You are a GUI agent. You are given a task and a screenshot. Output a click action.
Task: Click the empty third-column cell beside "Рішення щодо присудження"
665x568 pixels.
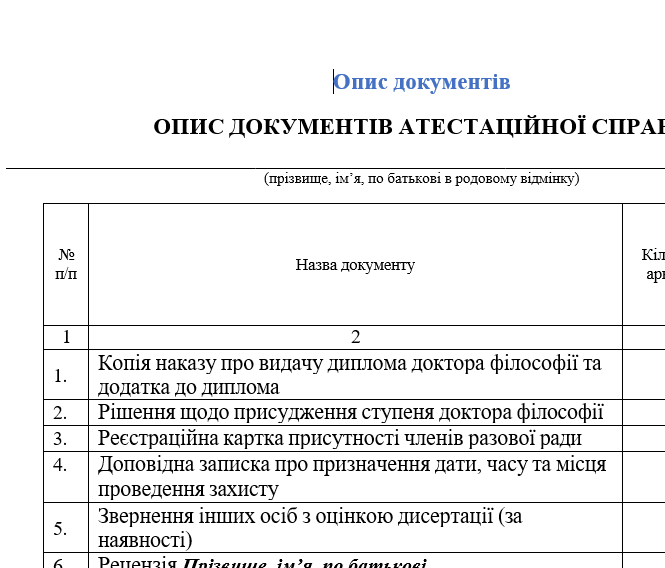click(644, 412)
